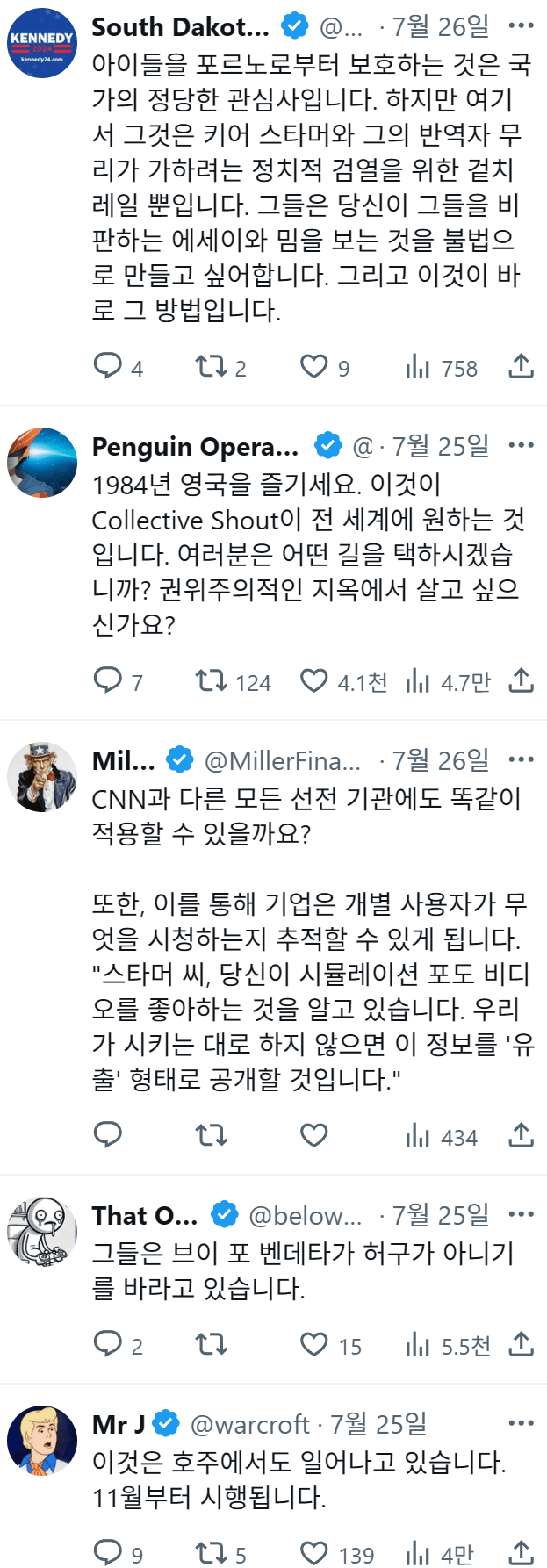Reply to the South Dakota Kennedy post

(108, 366)
